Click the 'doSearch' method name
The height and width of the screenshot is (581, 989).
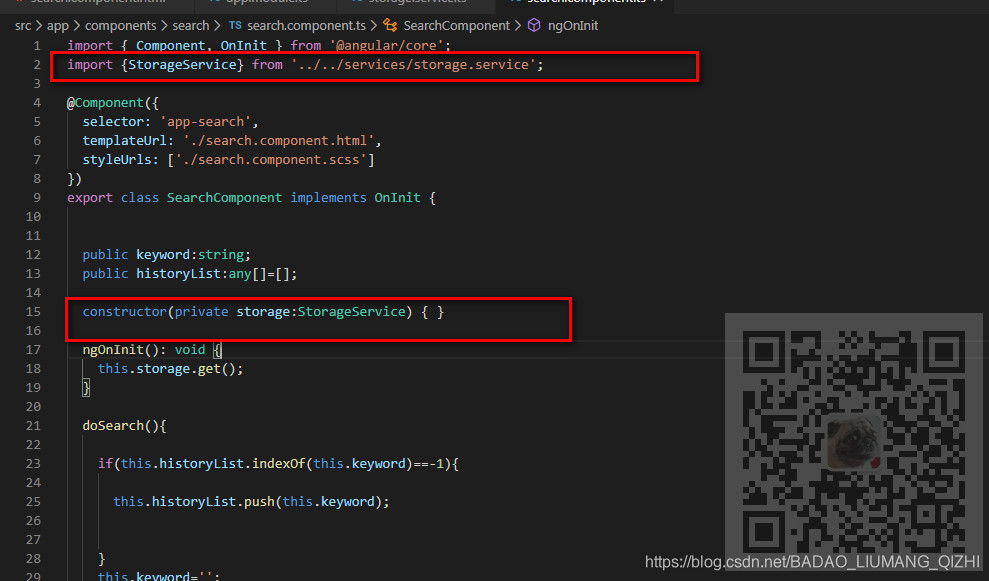(x=113, y=426)
